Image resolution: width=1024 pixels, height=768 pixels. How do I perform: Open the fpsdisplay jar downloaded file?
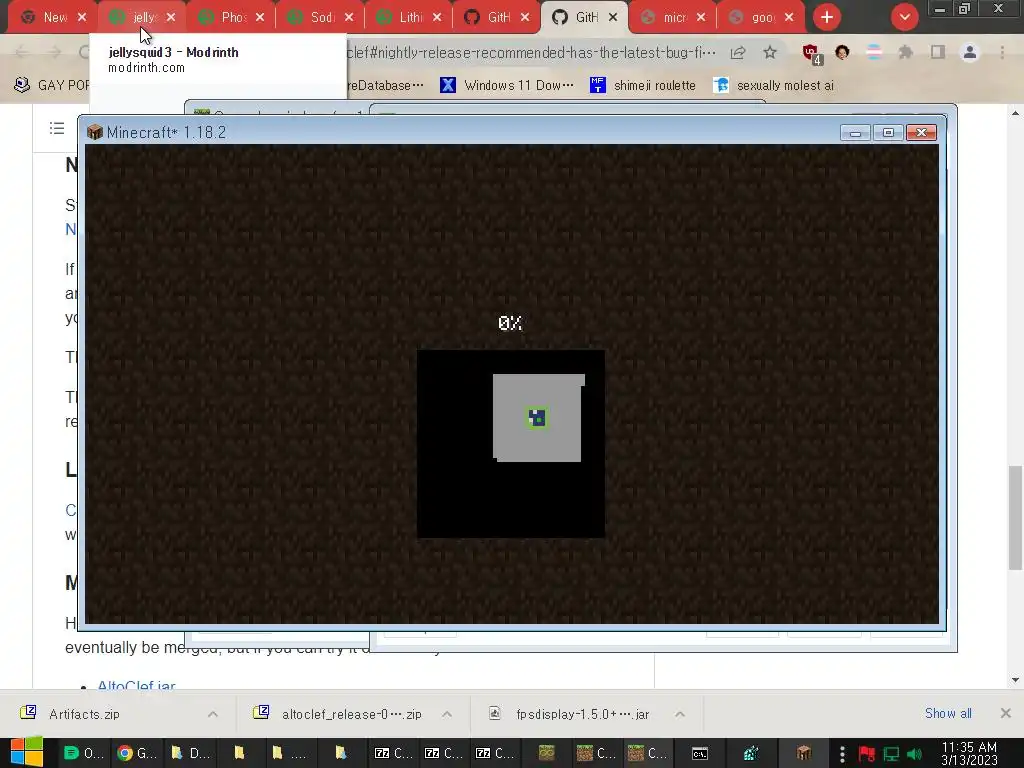583,714
